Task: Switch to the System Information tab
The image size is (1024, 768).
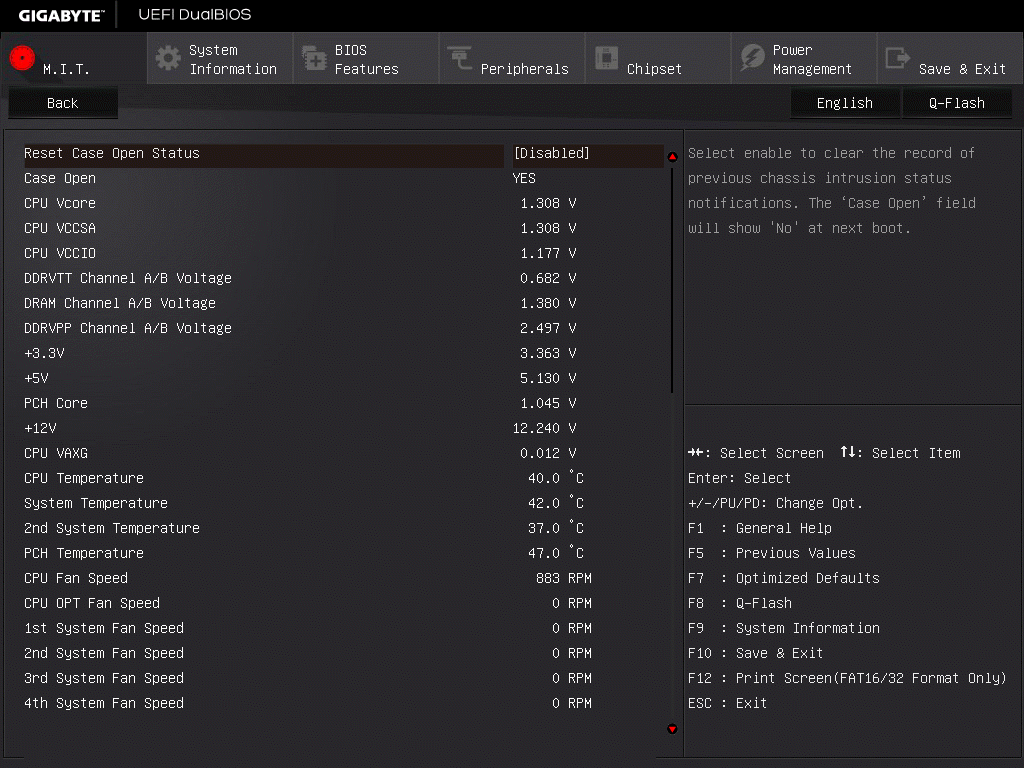Action: click(220, 59)
